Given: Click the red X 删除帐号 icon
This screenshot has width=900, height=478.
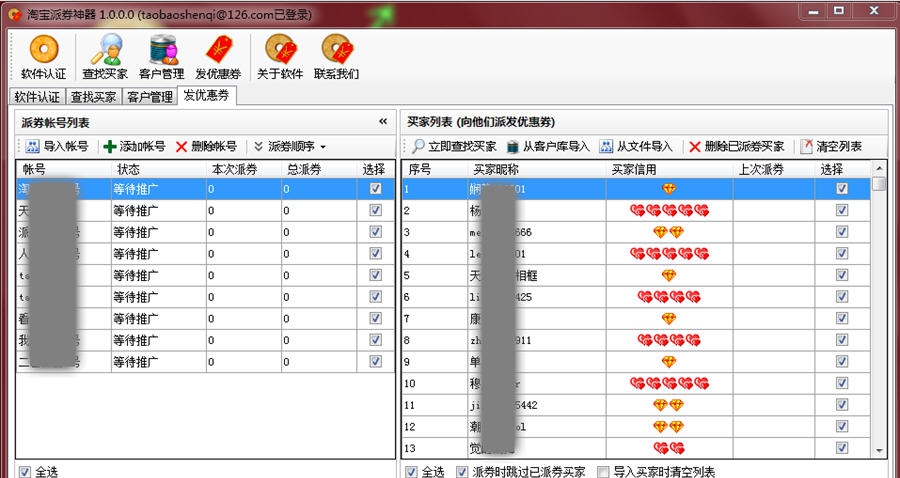Looking at the screenshot, I should [181, 147].
